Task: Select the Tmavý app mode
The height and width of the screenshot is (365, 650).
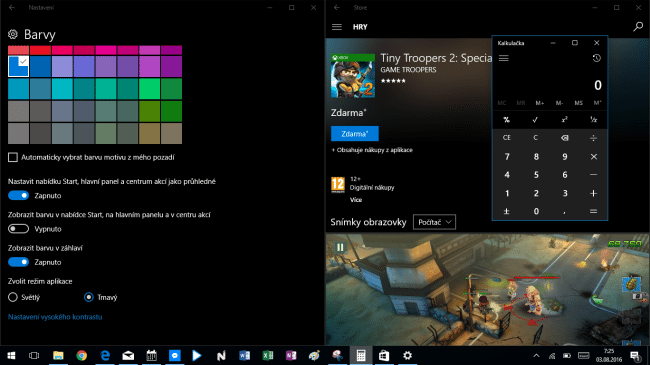Action: point(88,297)
